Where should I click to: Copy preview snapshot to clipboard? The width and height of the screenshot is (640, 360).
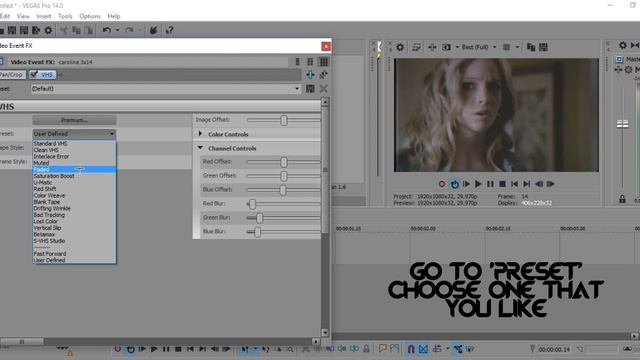point(531,47)
